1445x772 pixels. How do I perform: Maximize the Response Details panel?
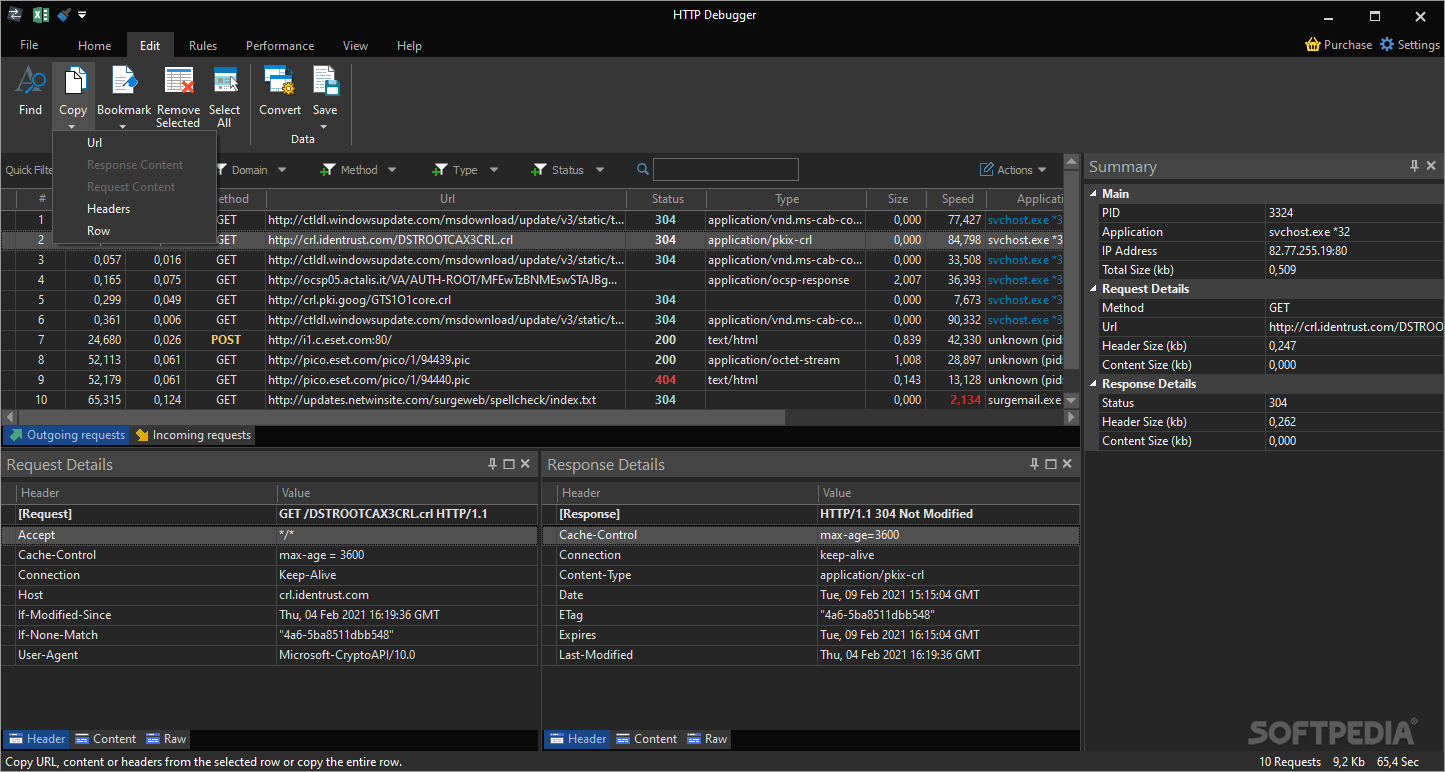coord(1050,464)
